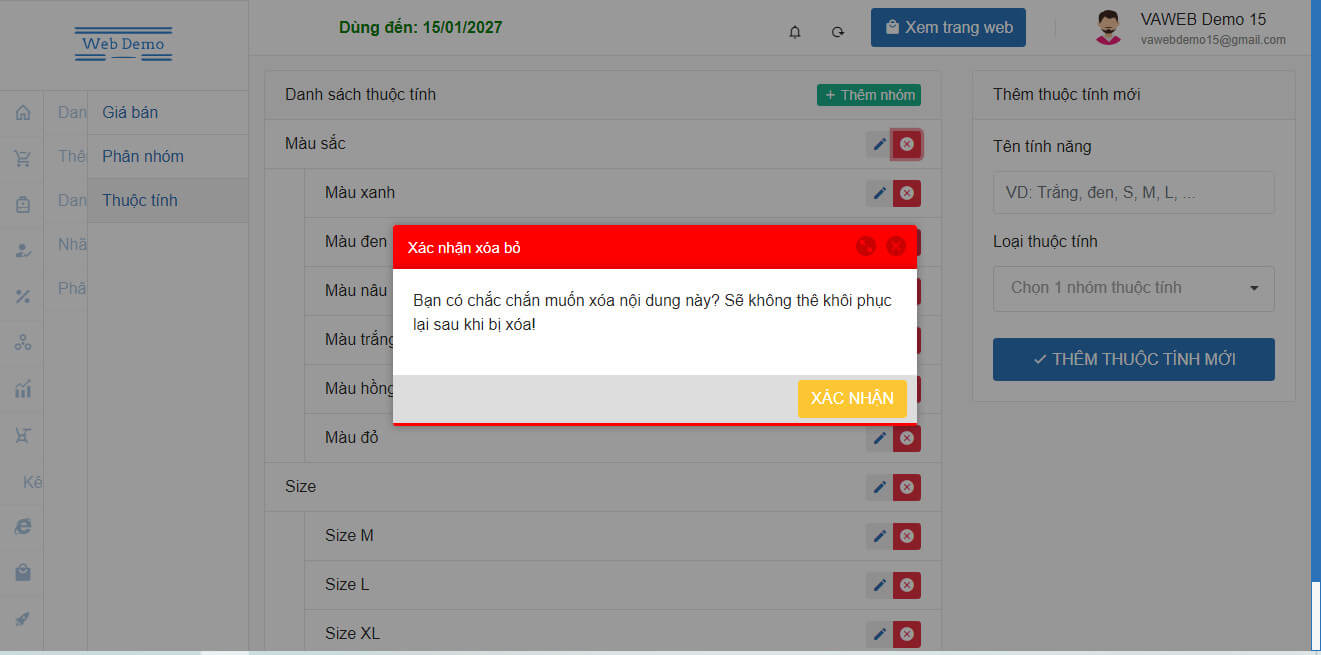Select Giá bán menu item
This screenshot has width=1321, height=655.
pos(130,113)
